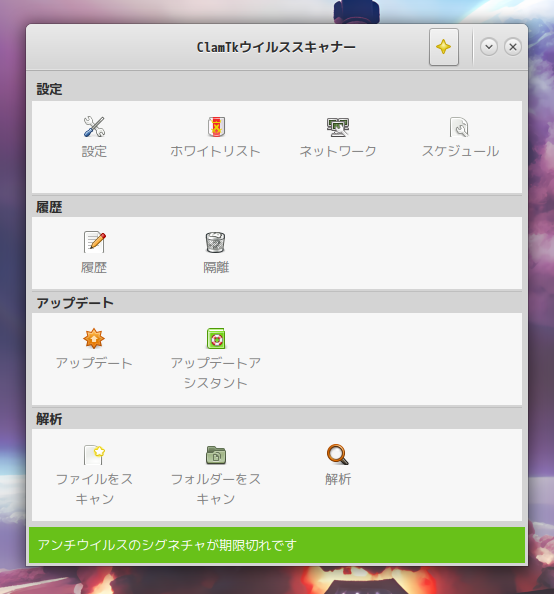Select the フォルダーをスキャン folder scan icon

pyautogui.click(x=216, y=455)
